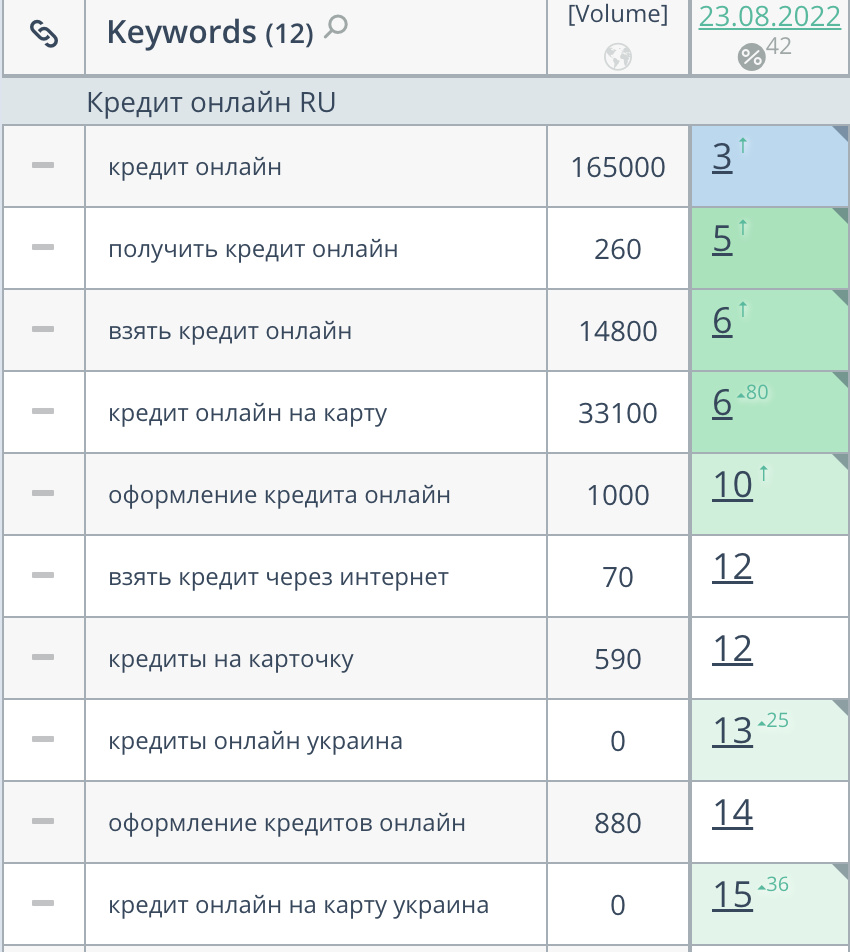The image size is (850, 952).
Task: Click the globe icon under Volume
Action: [618, 57]
